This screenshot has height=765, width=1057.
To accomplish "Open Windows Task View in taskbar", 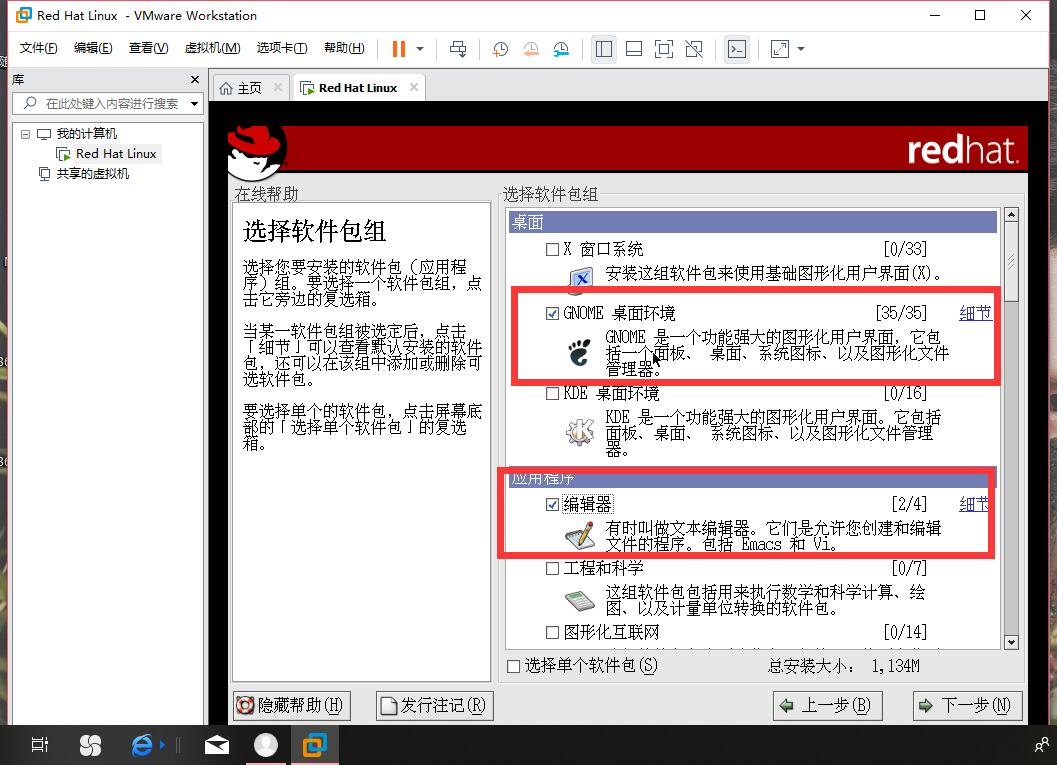I will point(40,745).
